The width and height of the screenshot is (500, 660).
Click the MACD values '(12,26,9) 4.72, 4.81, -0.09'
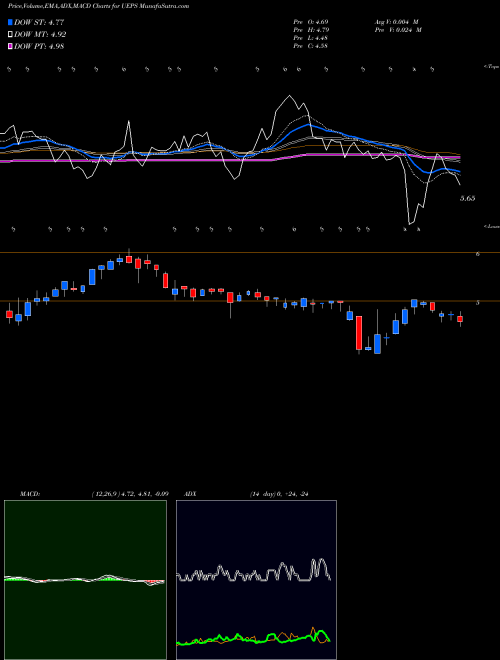tap(130, 494)
